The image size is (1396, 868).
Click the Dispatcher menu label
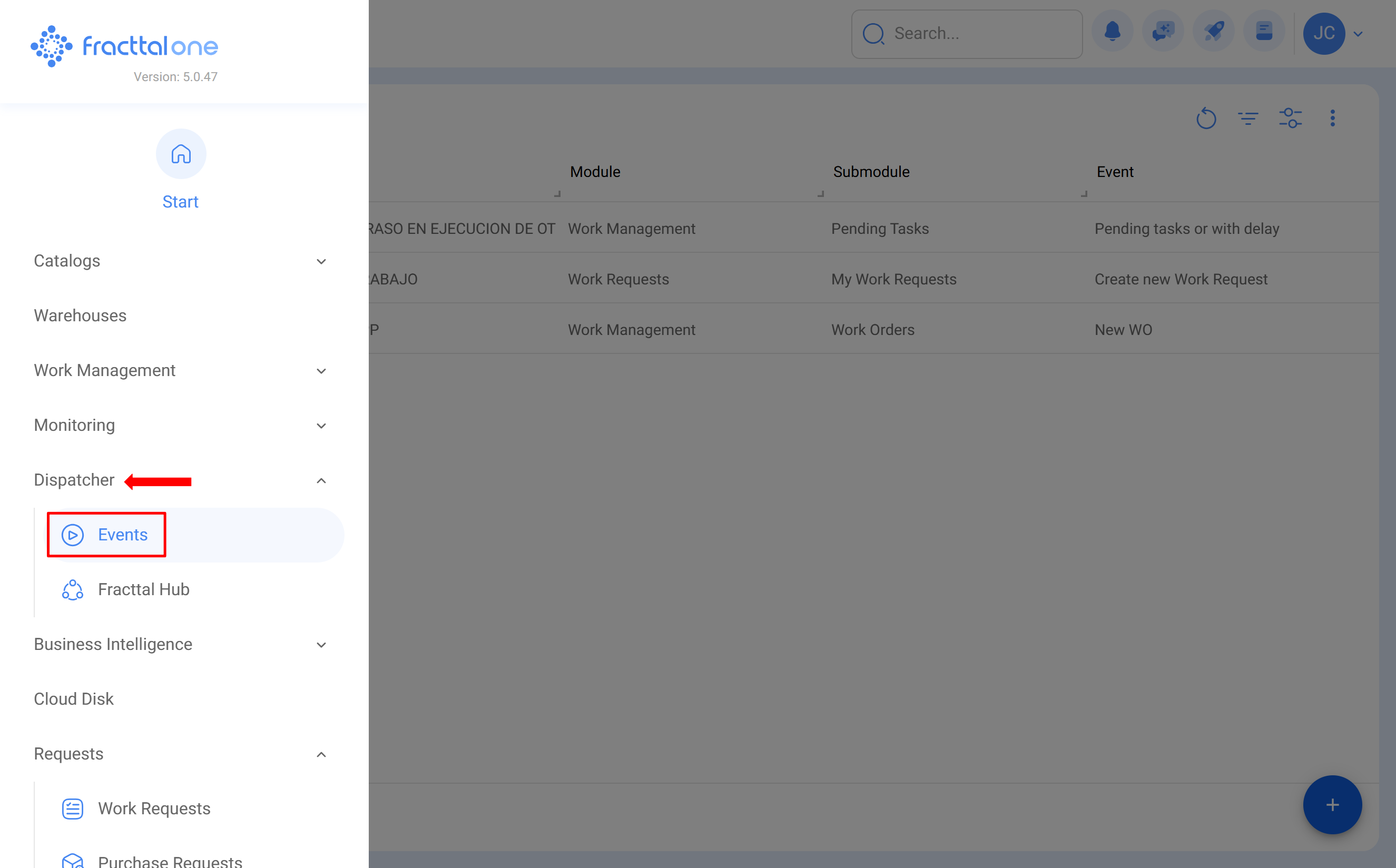(74, 480)
